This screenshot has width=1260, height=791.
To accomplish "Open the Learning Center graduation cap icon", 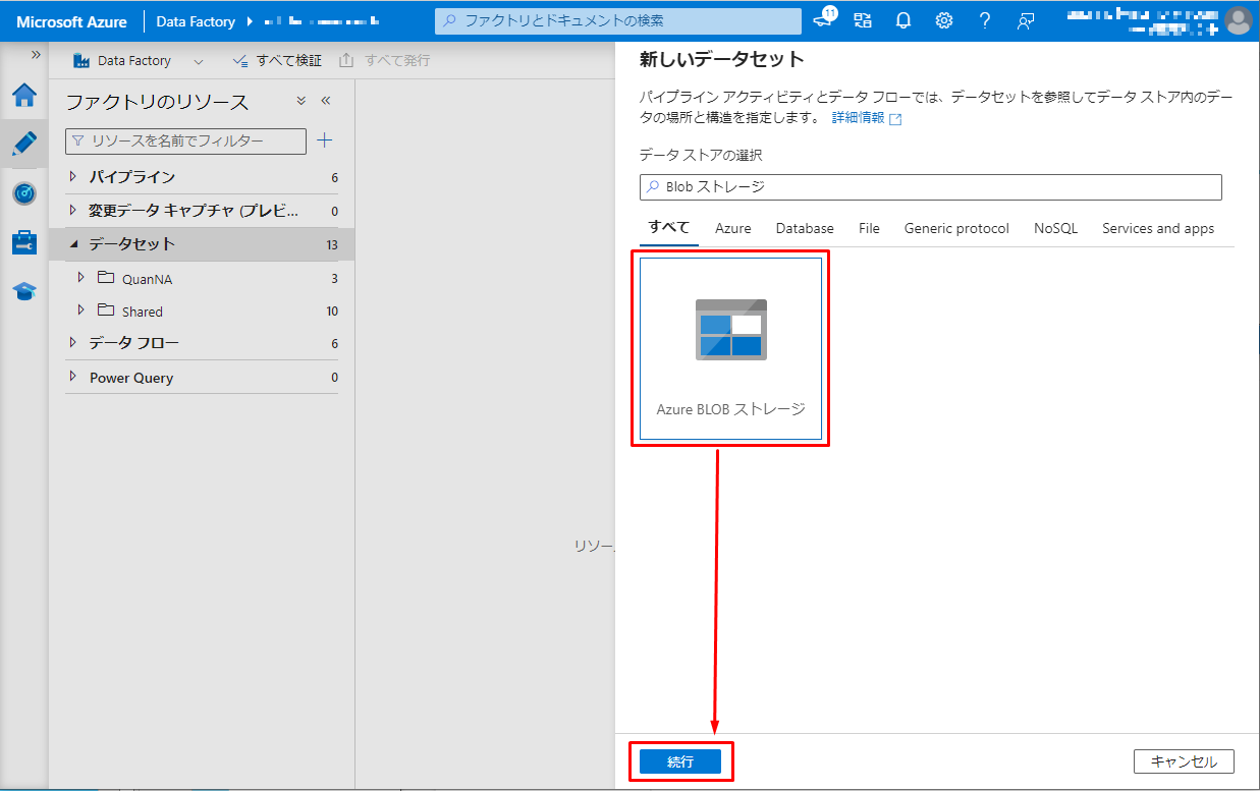I will click(24, 291).
